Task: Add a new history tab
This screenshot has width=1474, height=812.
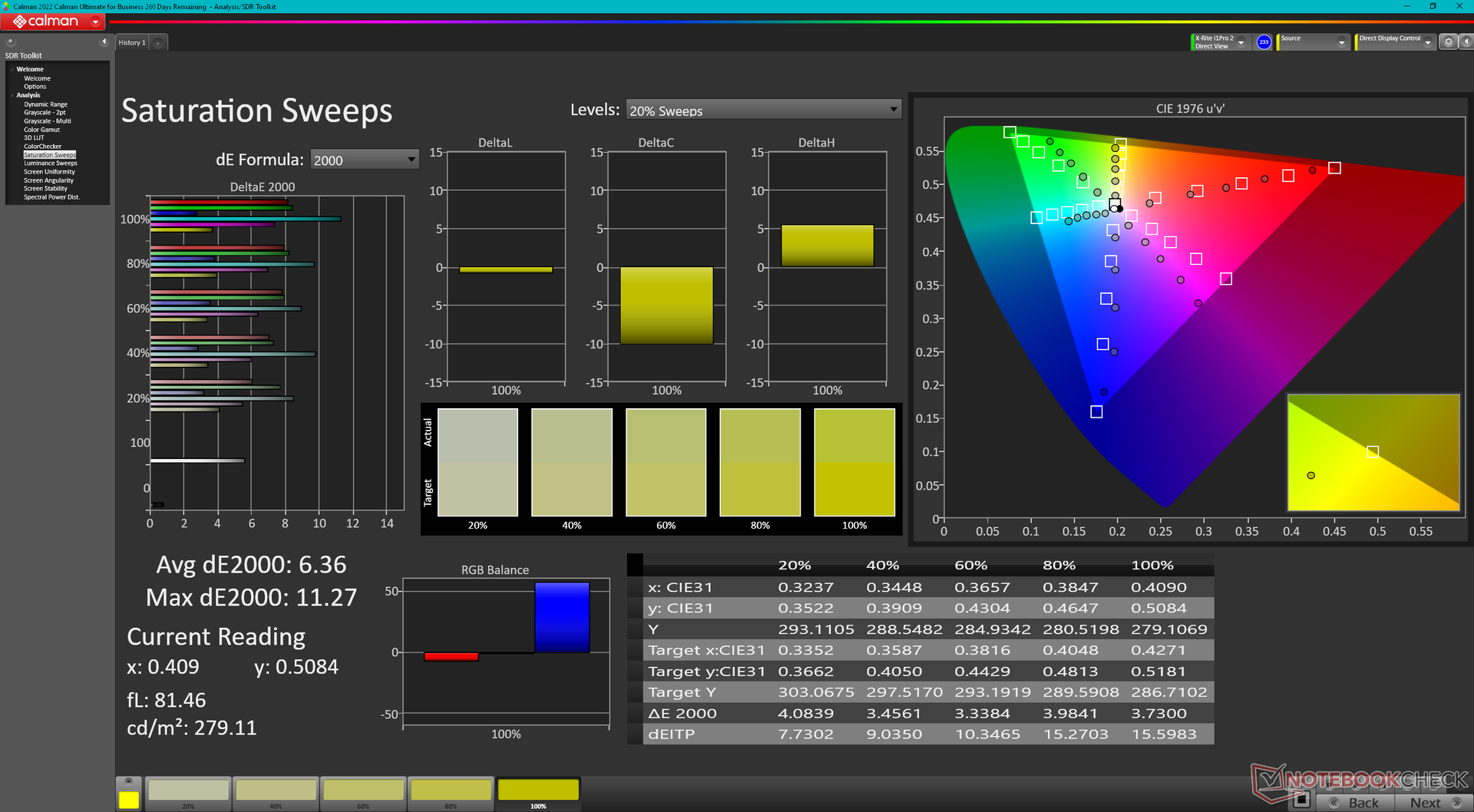Action: coord(158,43)
